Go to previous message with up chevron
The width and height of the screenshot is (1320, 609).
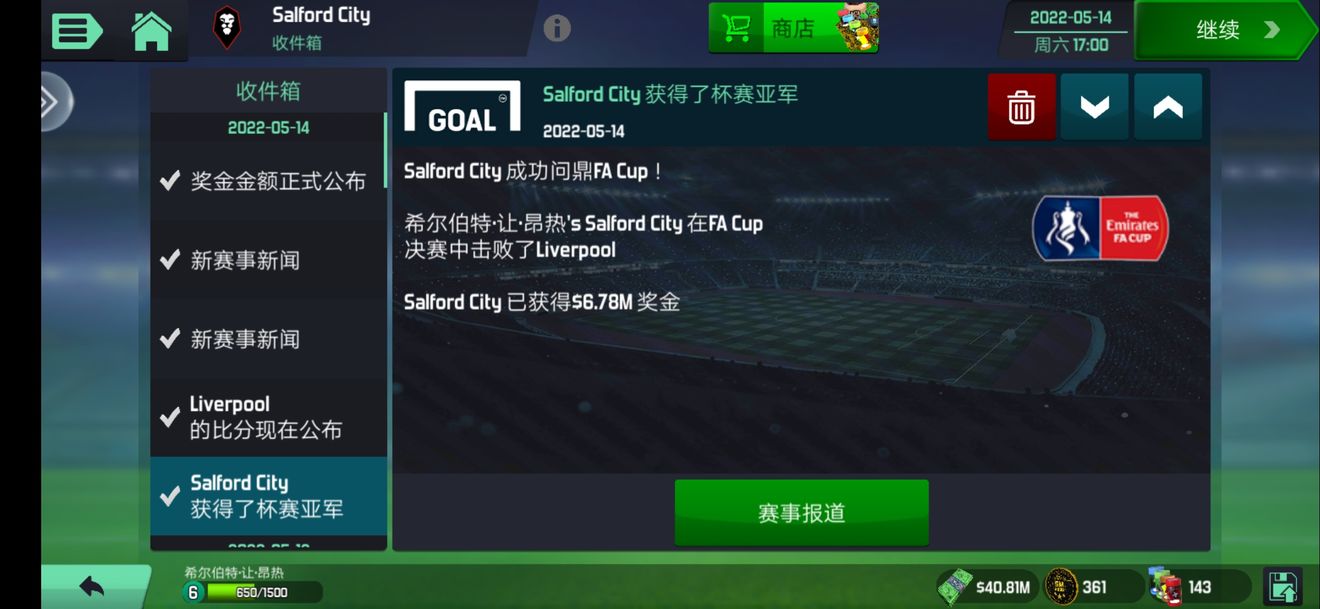click(1168, 106)
